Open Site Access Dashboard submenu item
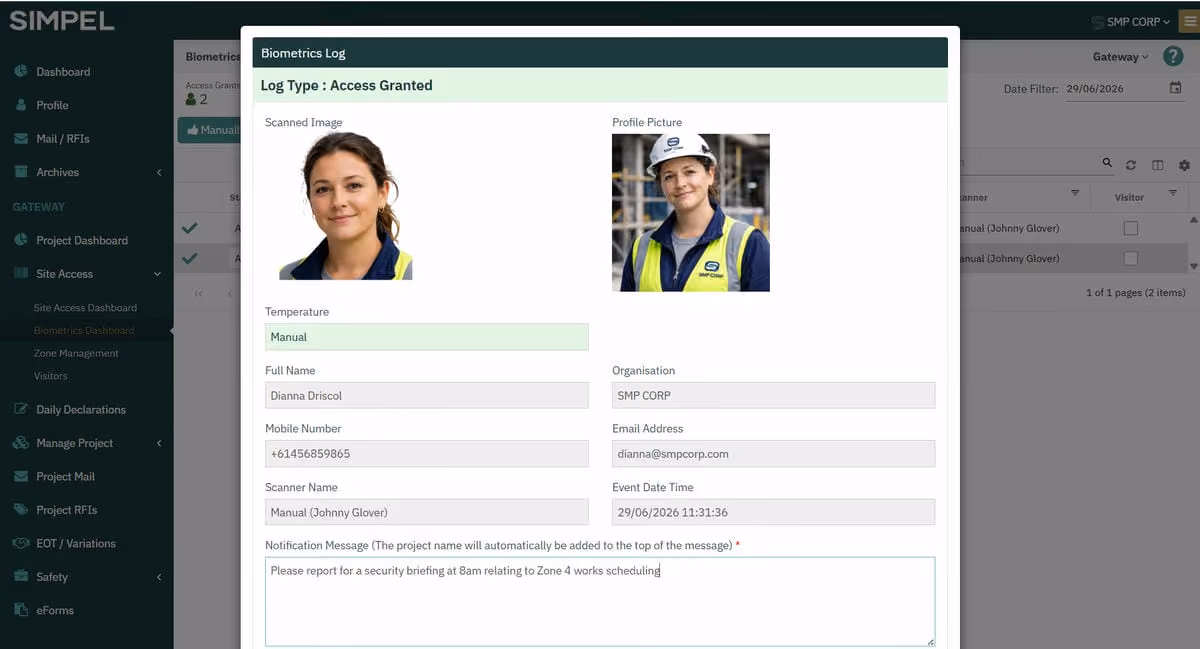This screenshot has height=649, width=1200. [x=85, y=308]
